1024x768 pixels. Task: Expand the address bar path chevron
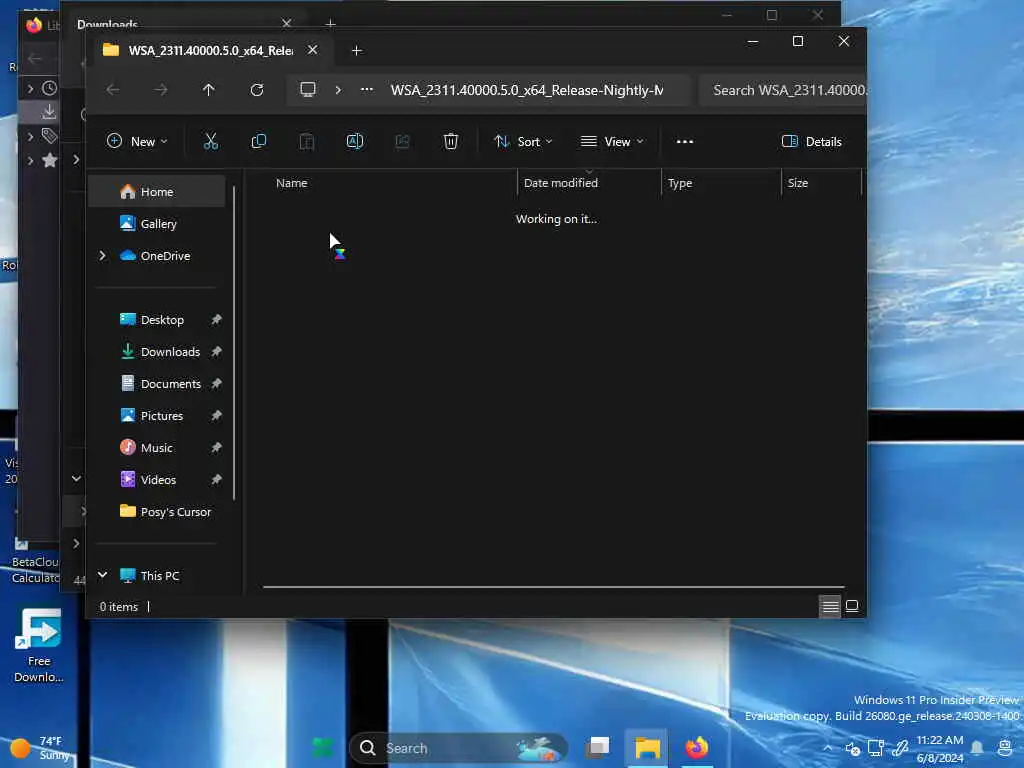[338, 89]
